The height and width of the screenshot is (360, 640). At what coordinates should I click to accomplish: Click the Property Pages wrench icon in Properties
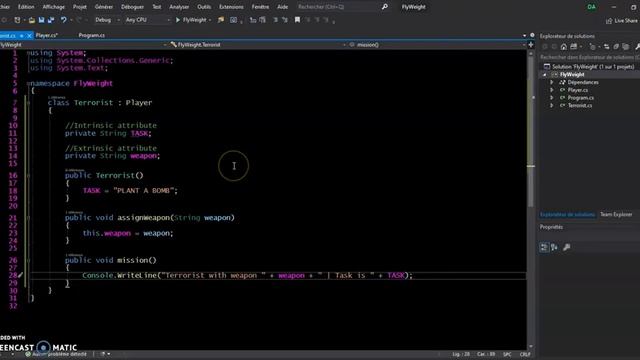click(x=567, y=247)
